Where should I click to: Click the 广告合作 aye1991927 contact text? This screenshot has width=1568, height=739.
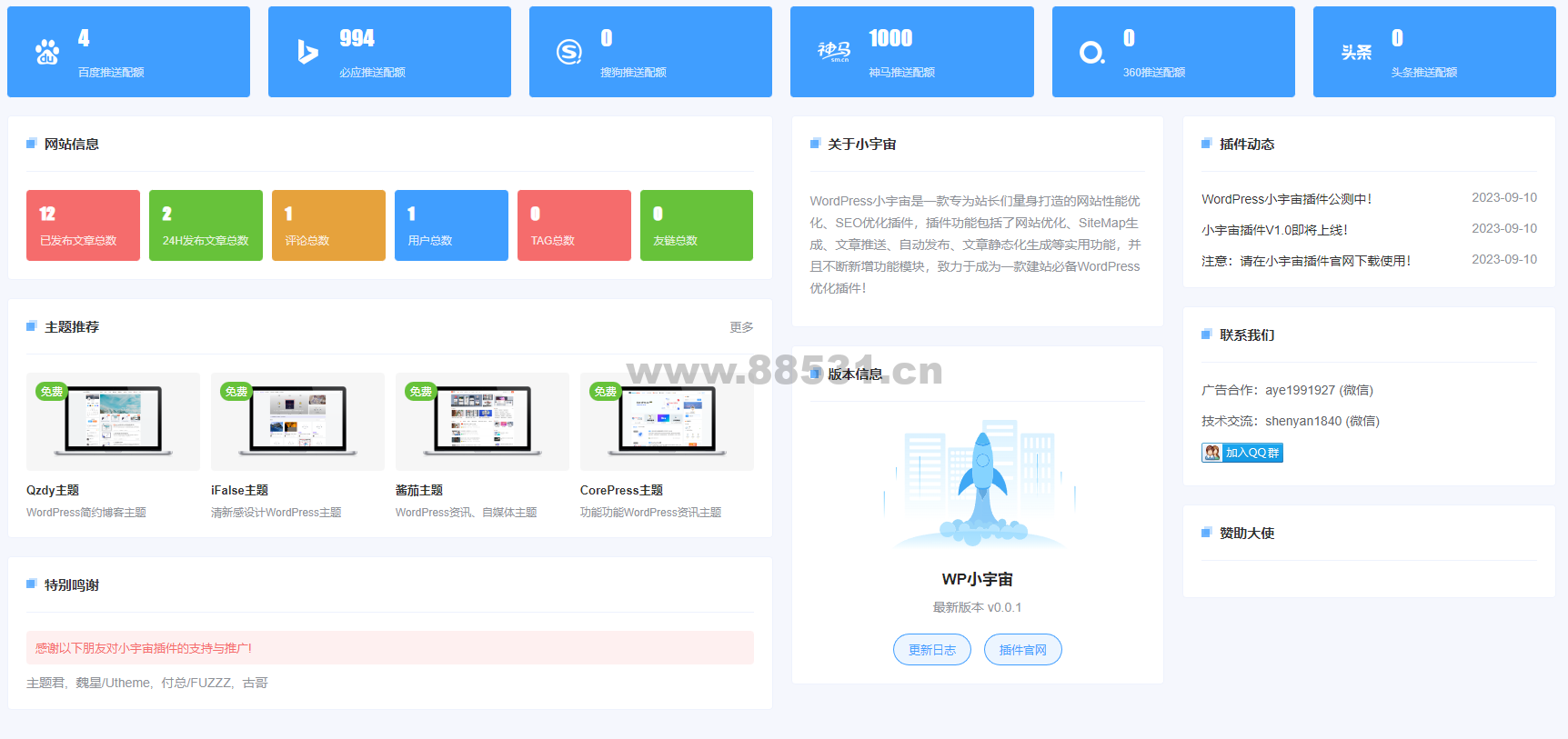click(1287, 390)
